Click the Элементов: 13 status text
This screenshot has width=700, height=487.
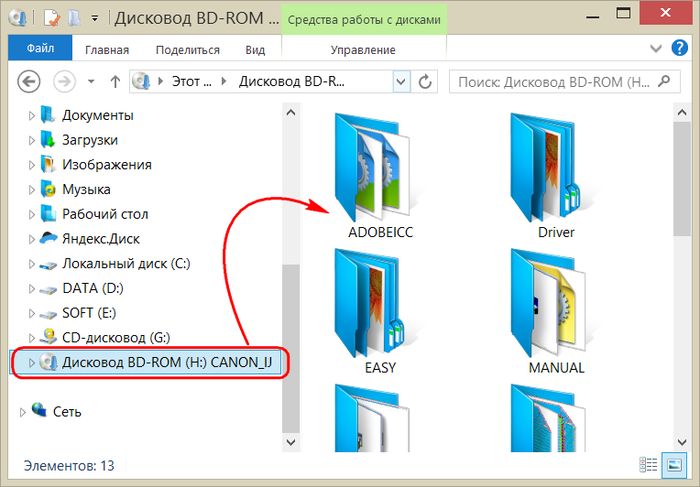click(x=69, y=466)
